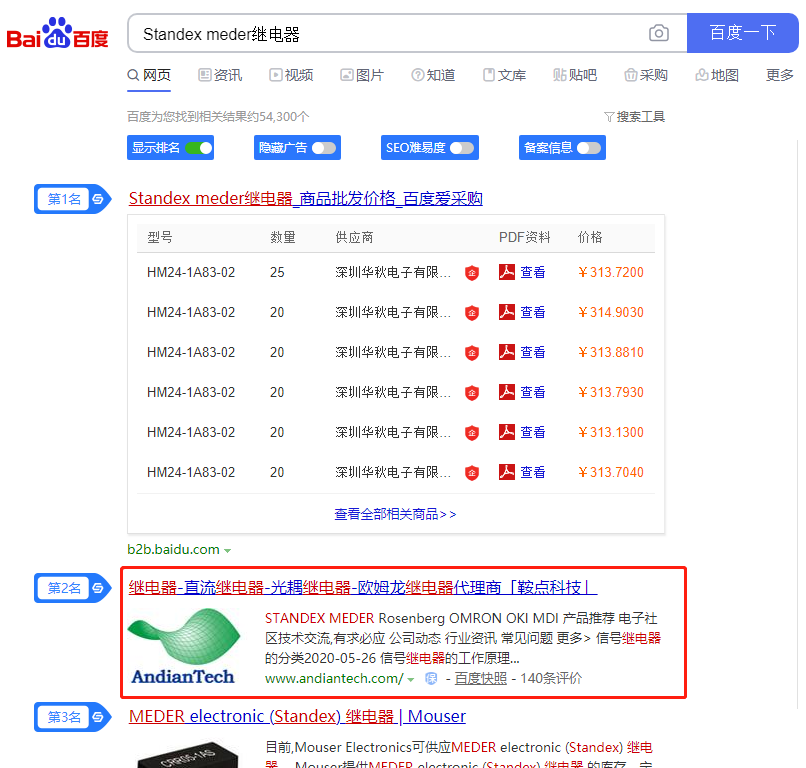Click 查看 link in the ¥313.7200 row
The image size is (806, 768).
coord(533,272)
